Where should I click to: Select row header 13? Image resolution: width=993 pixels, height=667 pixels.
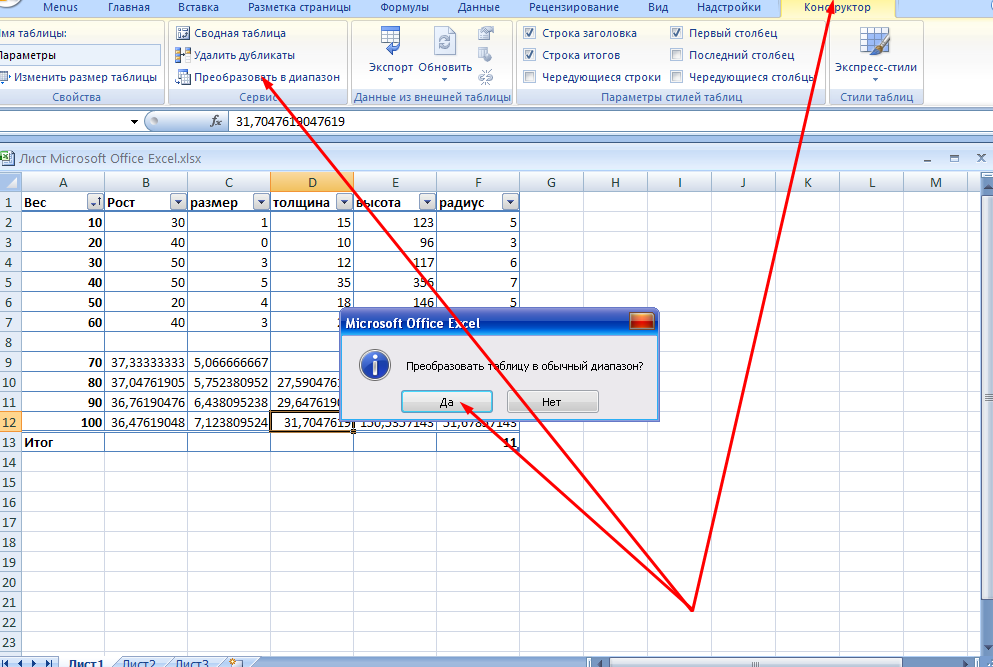10,442
